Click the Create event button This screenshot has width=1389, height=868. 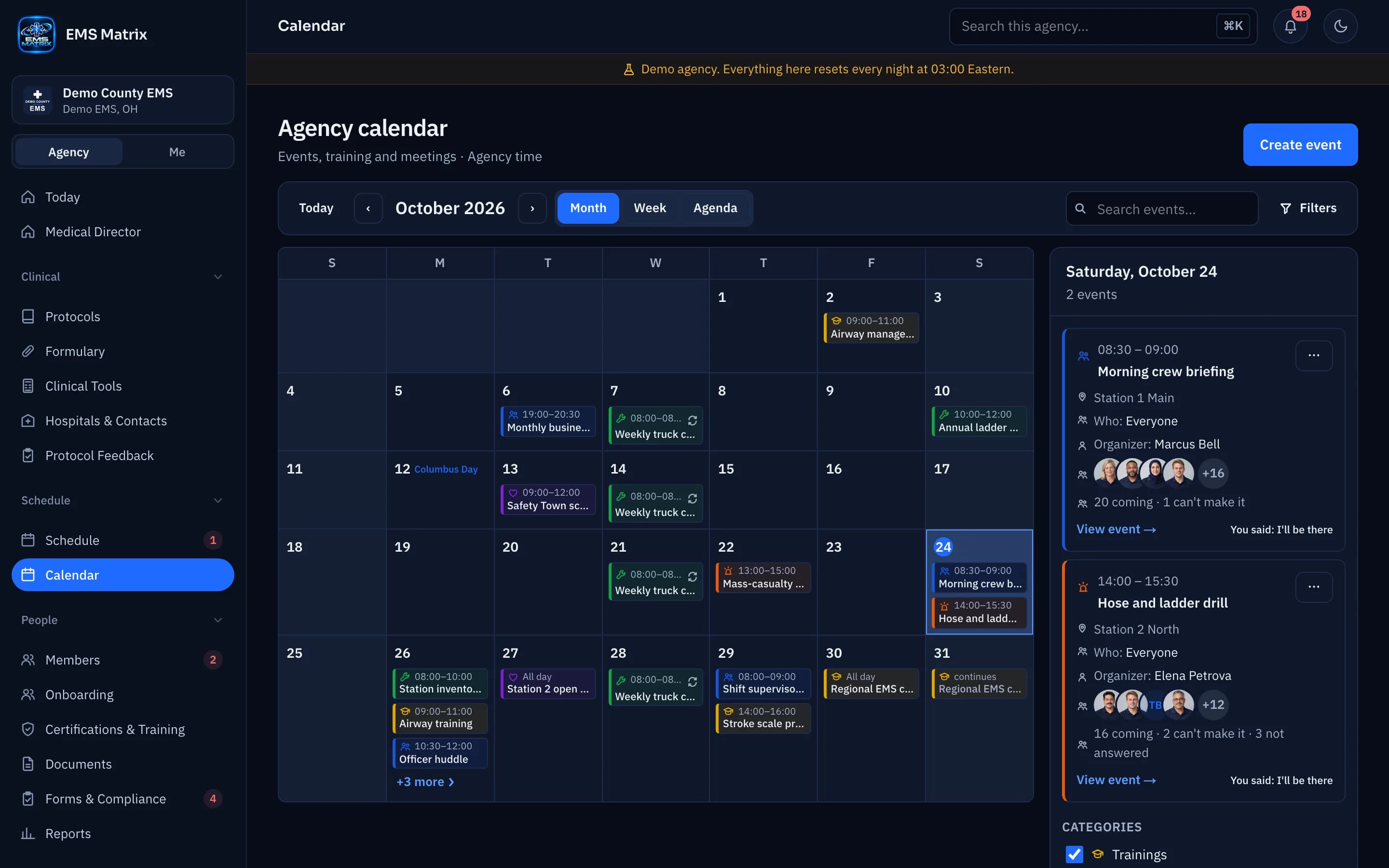click(1300, 145)
